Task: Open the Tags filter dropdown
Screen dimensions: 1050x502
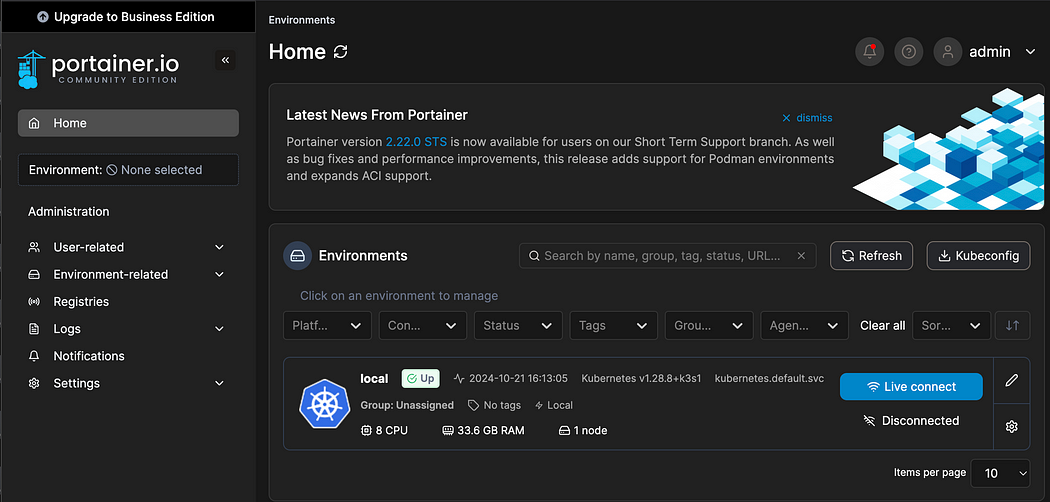Action: click(613, 325)
